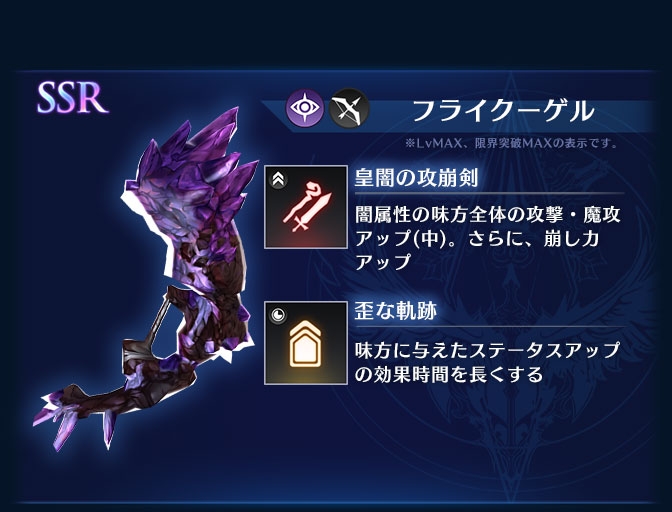Click the ※LvMAX、限界突破MAX note text
This screenshot has width=672, height=512.
coord(512,143)
